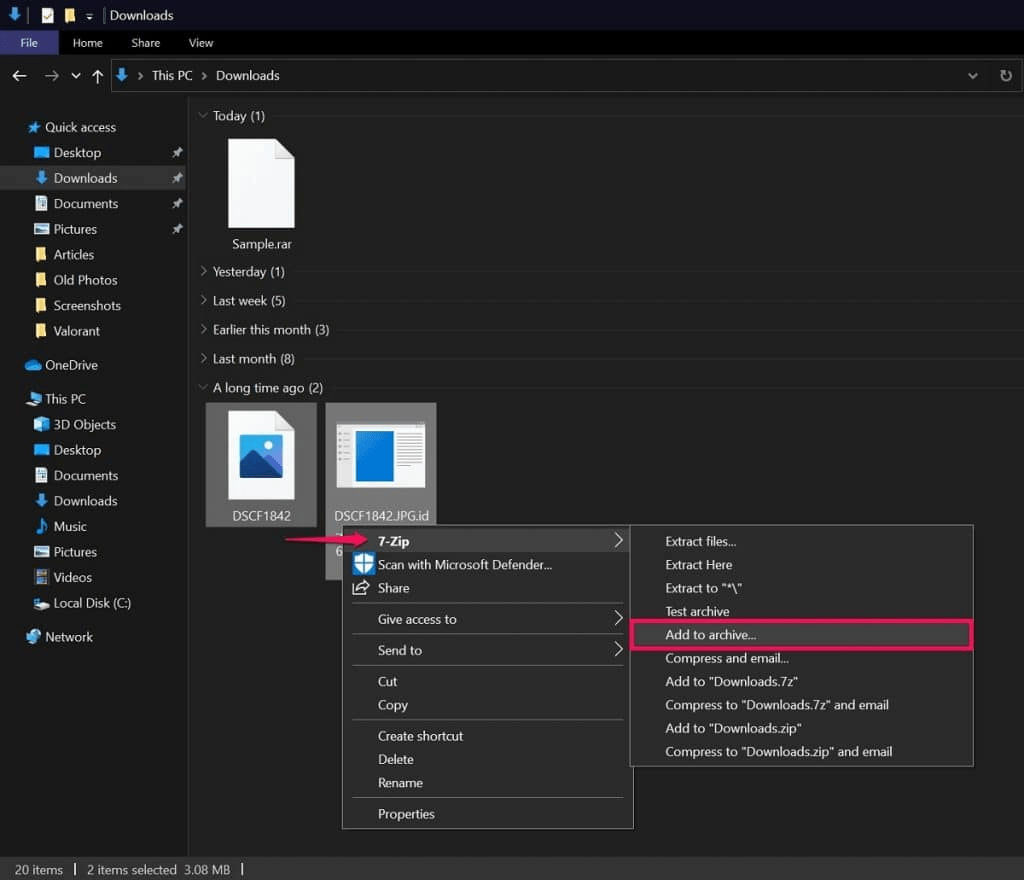Open the Videos film icon
1024x880 pixels.
tap(42, 577)
